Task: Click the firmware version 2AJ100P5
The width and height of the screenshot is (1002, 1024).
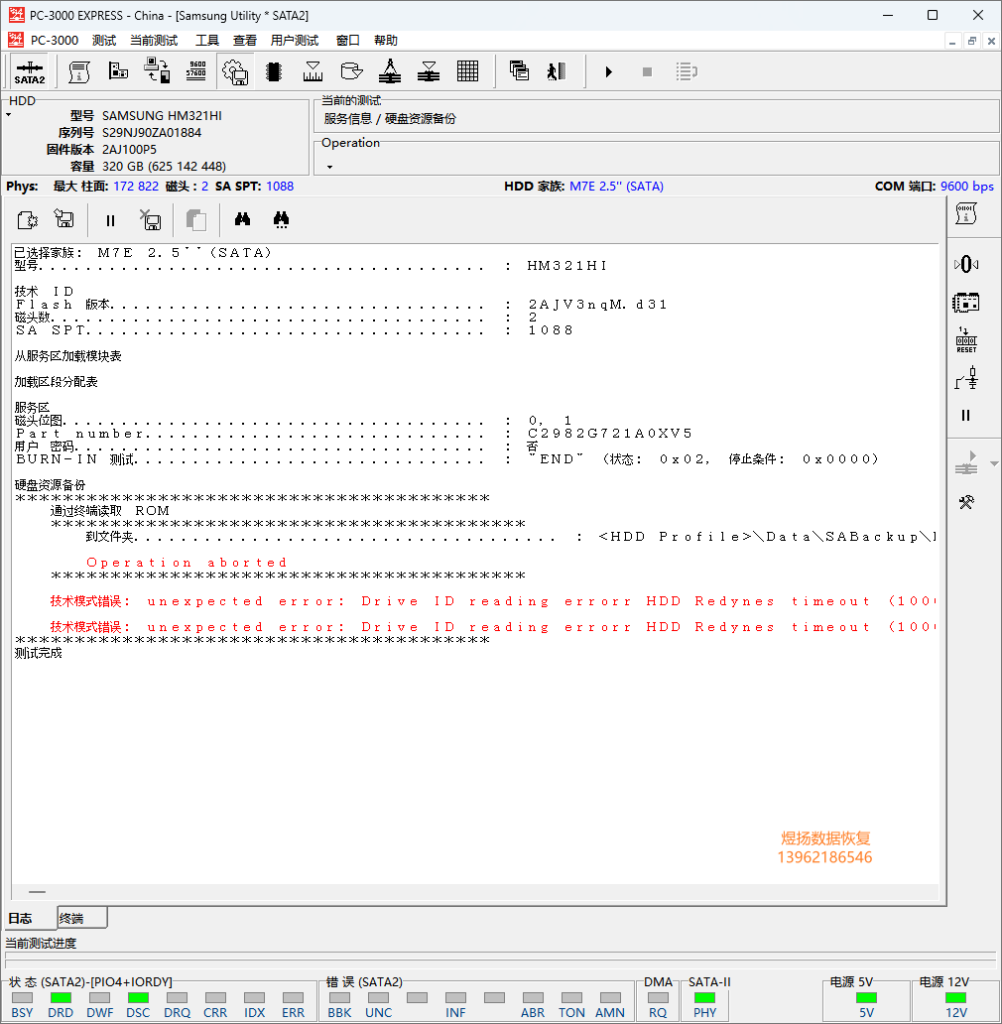Action: pos(129,150)
